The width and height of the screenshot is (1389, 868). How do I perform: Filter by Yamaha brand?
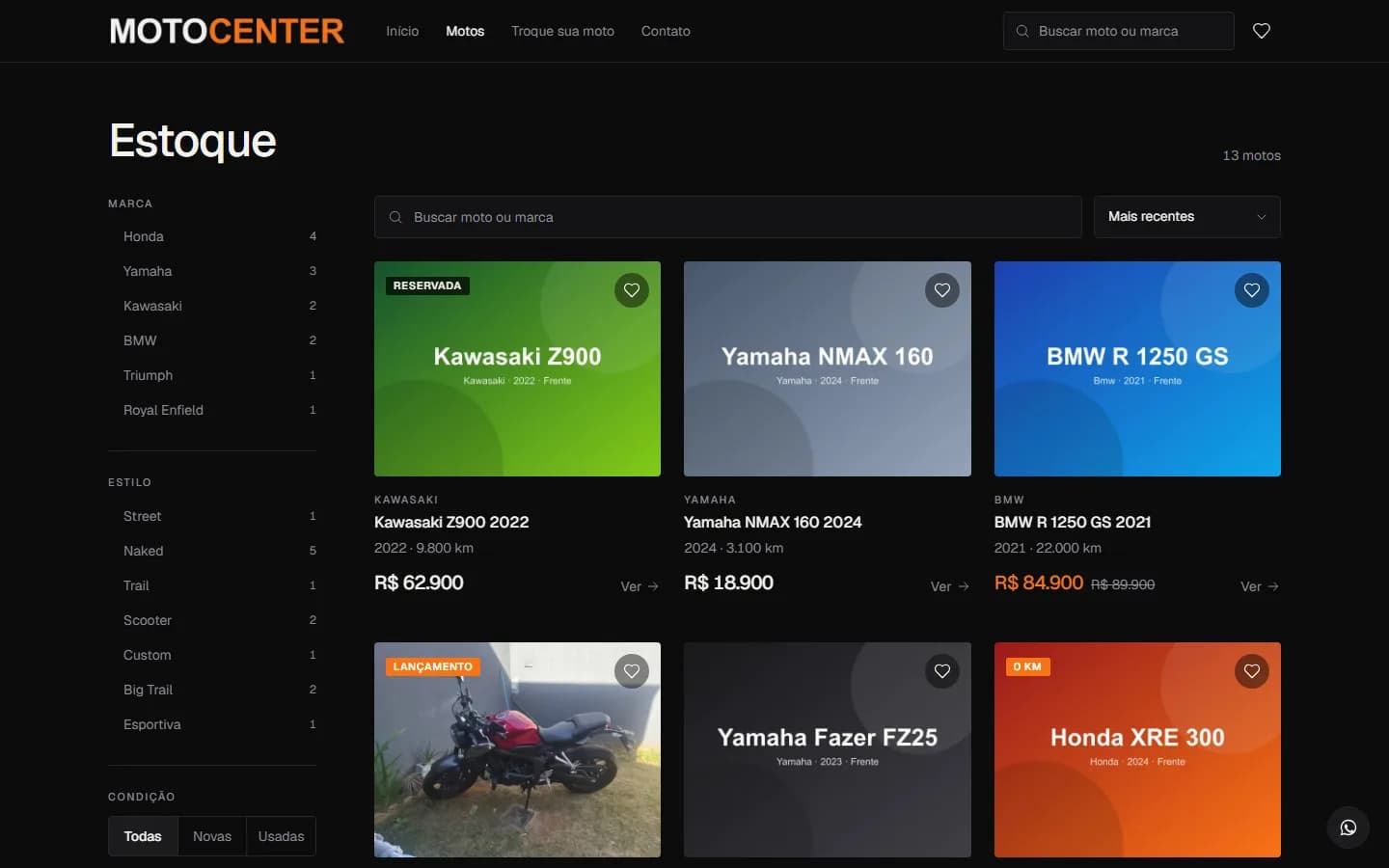(212, 271)
